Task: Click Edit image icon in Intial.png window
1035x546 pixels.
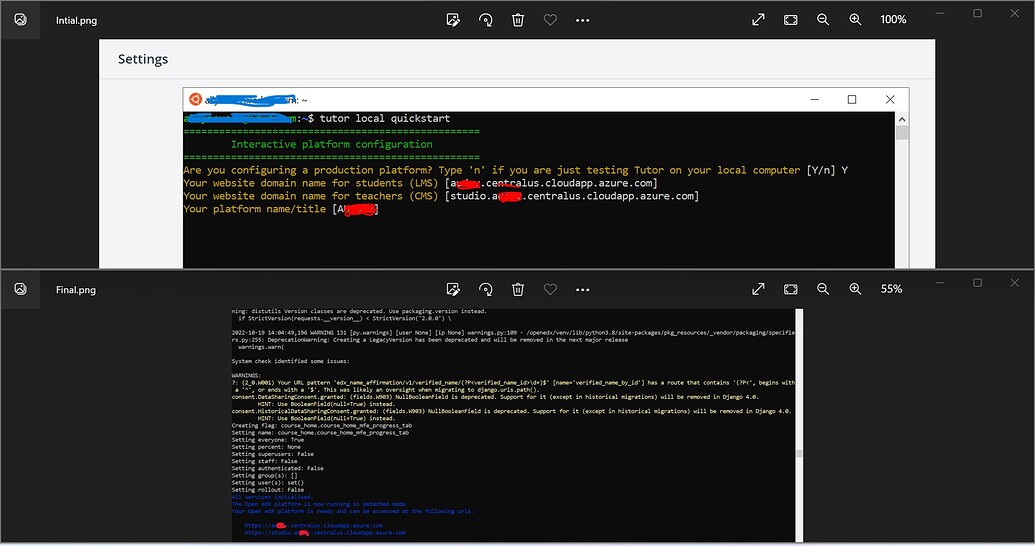Action: [453, 20]
